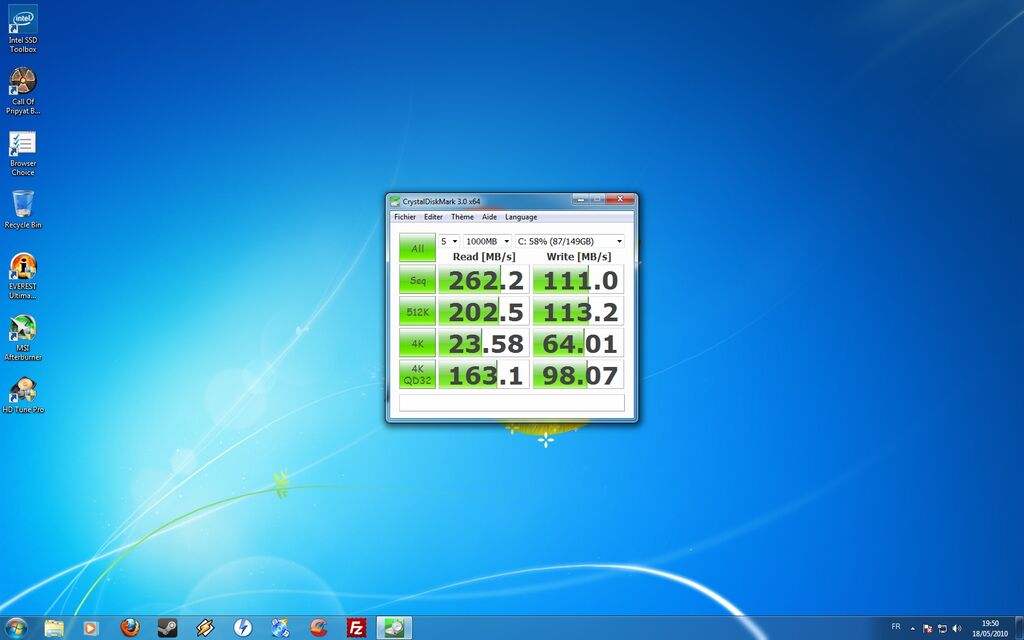Open the Thème menu
This screenshot has width=1024, height=640.
pos(462,217)
